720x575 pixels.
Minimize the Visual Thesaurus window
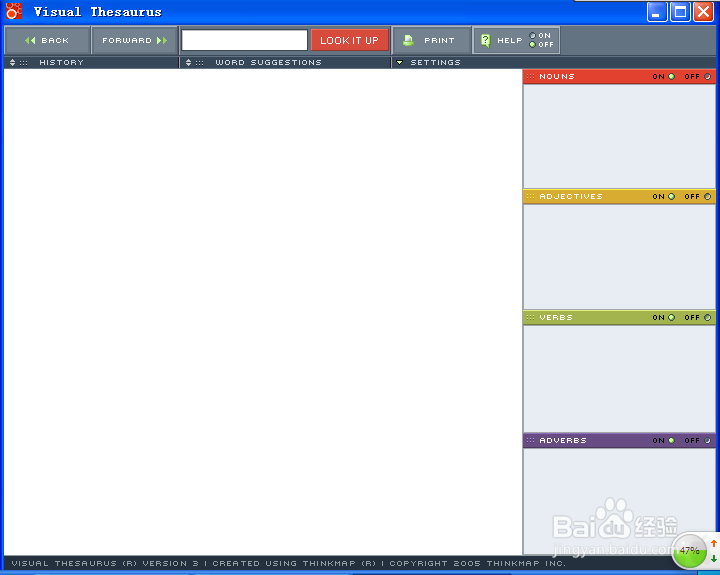pos(657,12)
